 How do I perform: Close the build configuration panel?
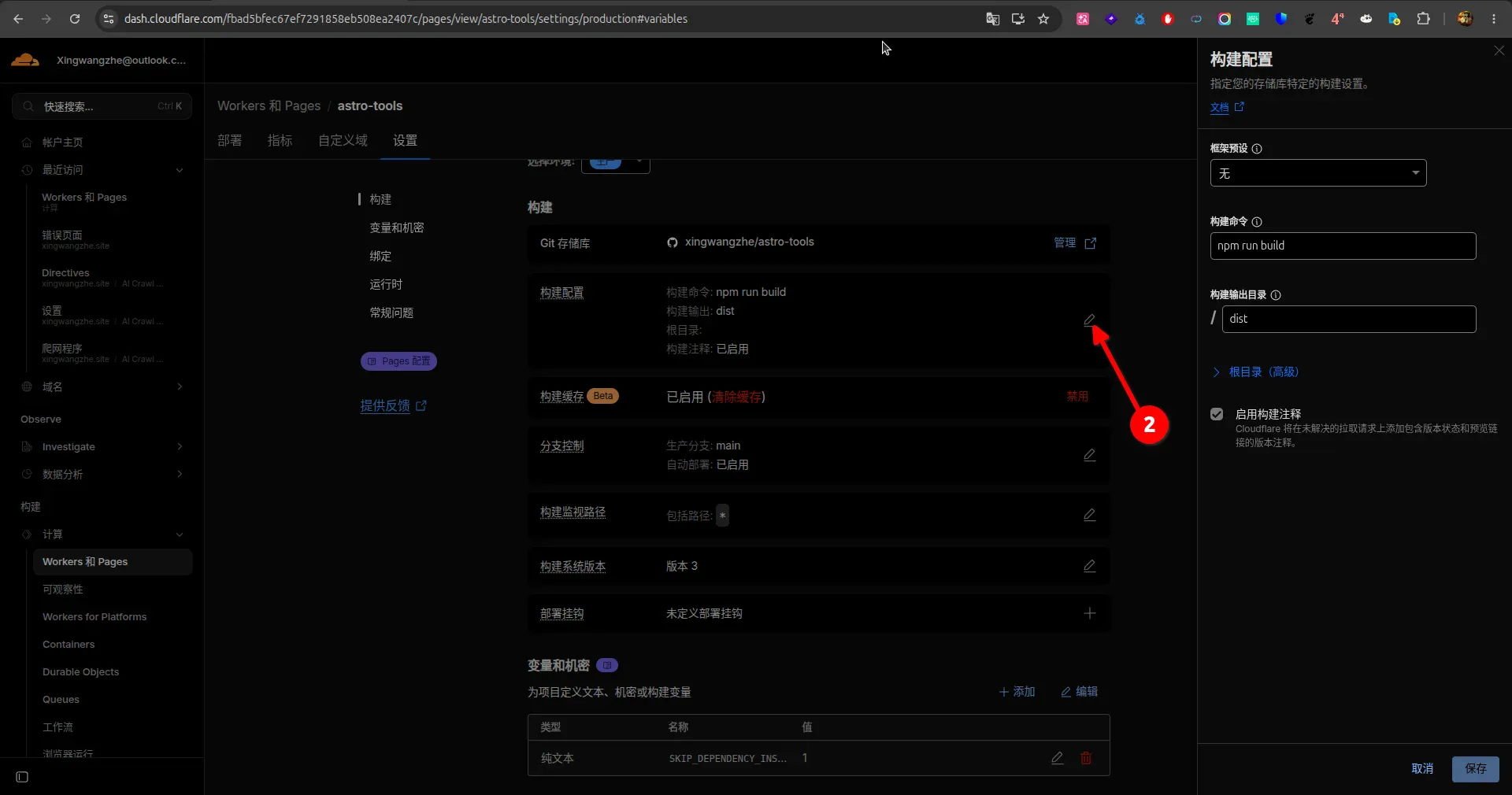(1499, 50)
